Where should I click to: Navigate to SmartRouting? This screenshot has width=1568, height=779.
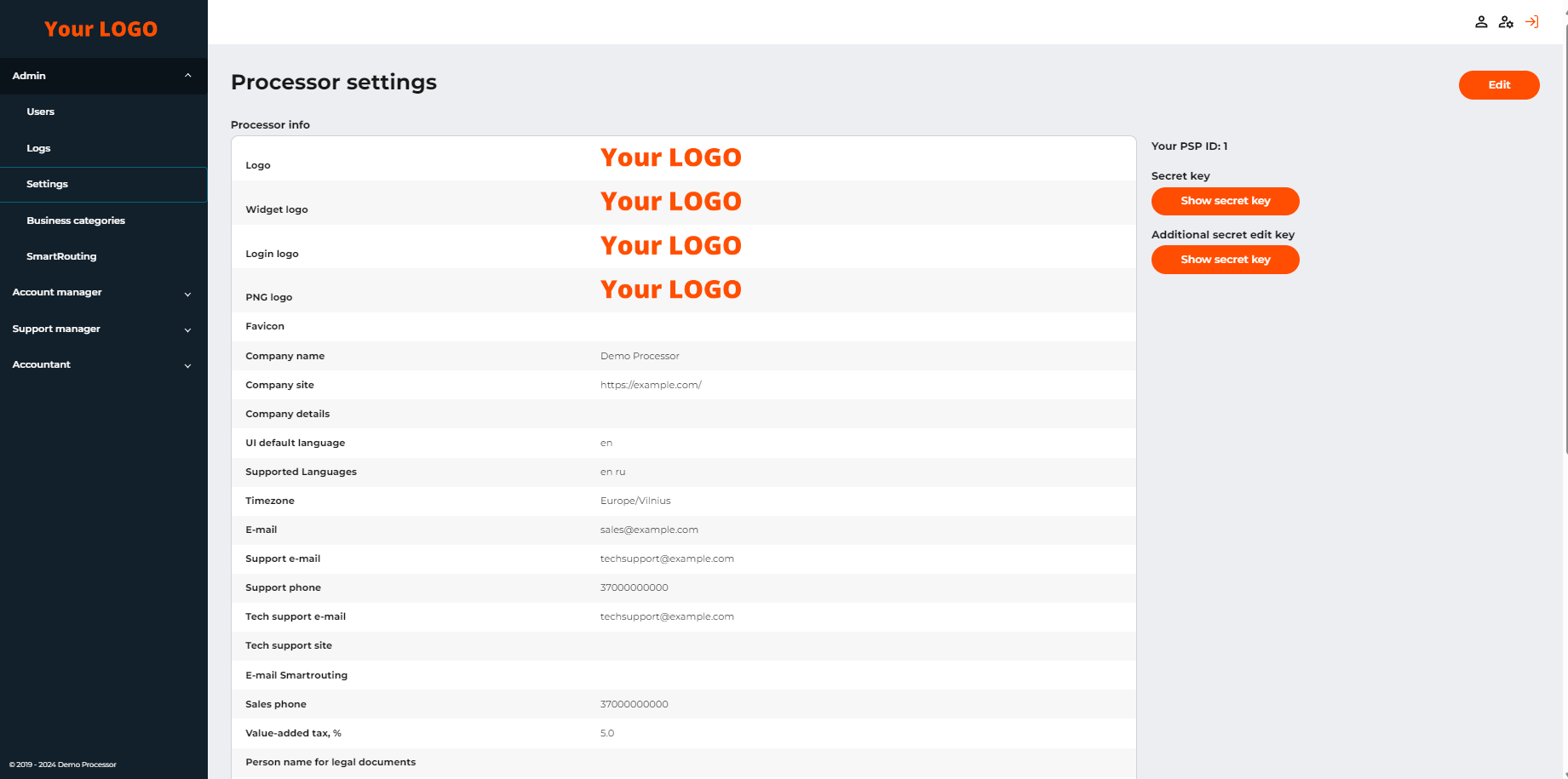[61, 256]
